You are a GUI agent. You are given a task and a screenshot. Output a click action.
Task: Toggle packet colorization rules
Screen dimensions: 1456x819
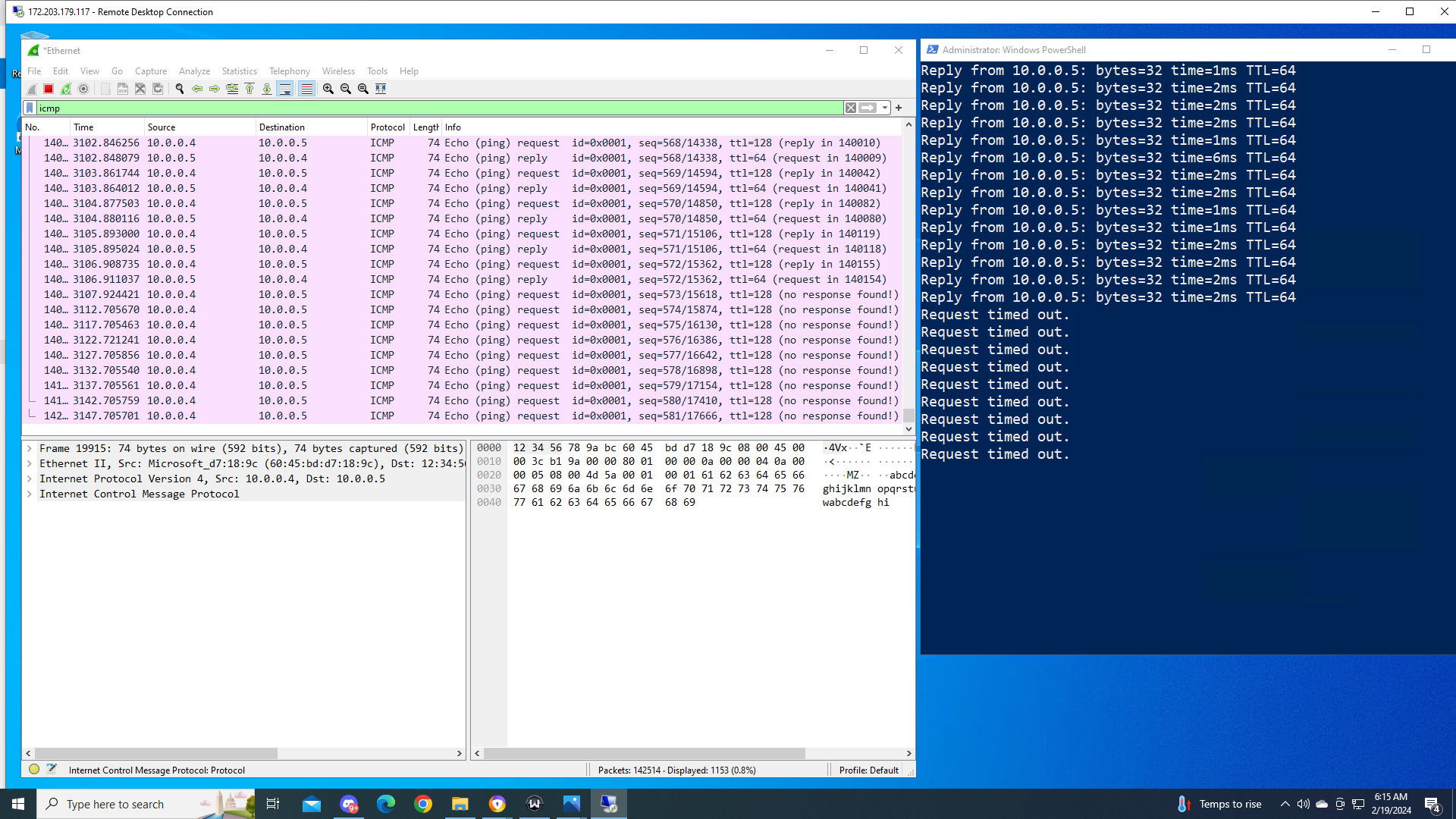(x=306, y=89)
